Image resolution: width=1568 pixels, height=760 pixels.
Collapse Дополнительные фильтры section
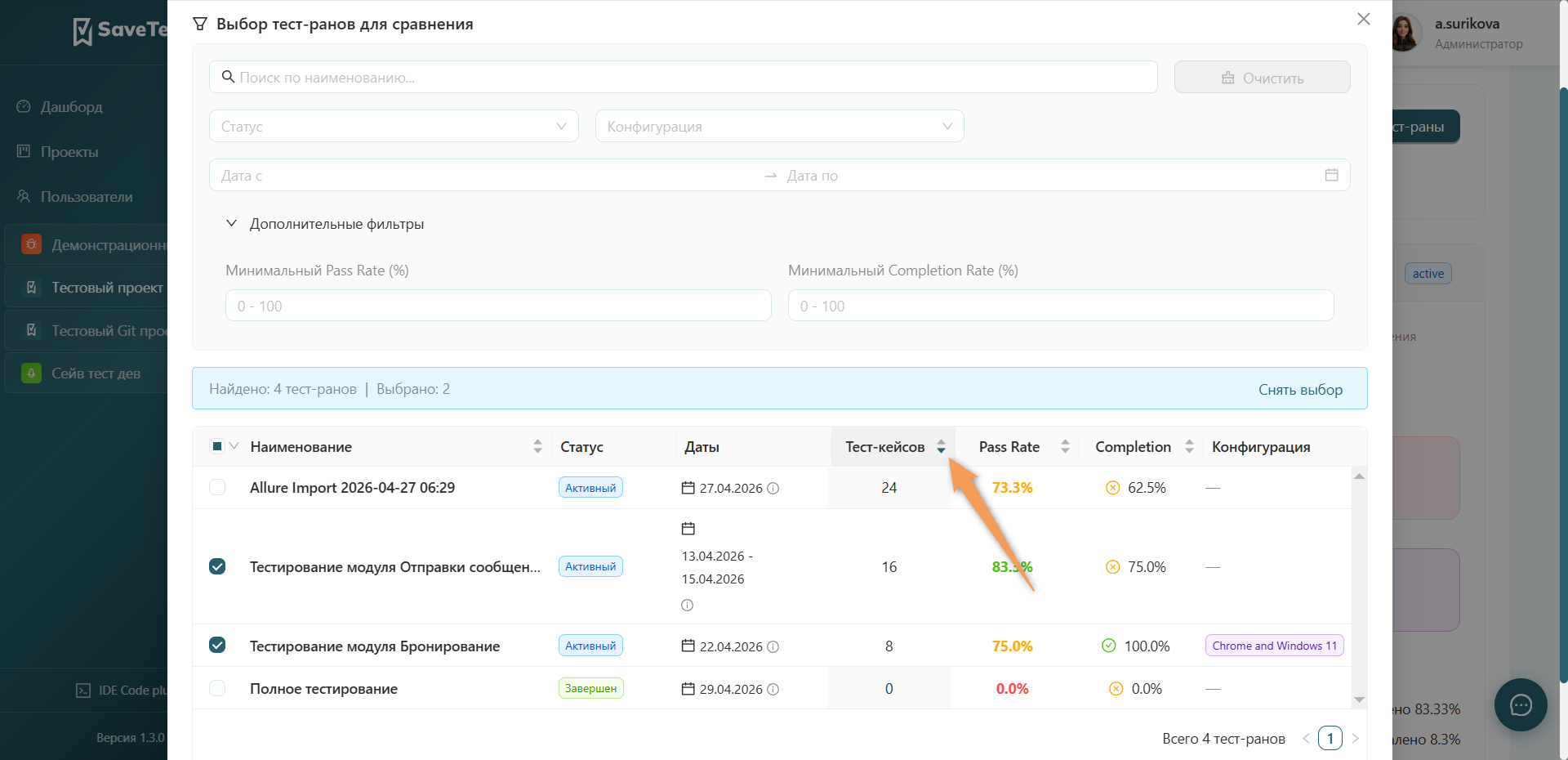tap(325, 223)
